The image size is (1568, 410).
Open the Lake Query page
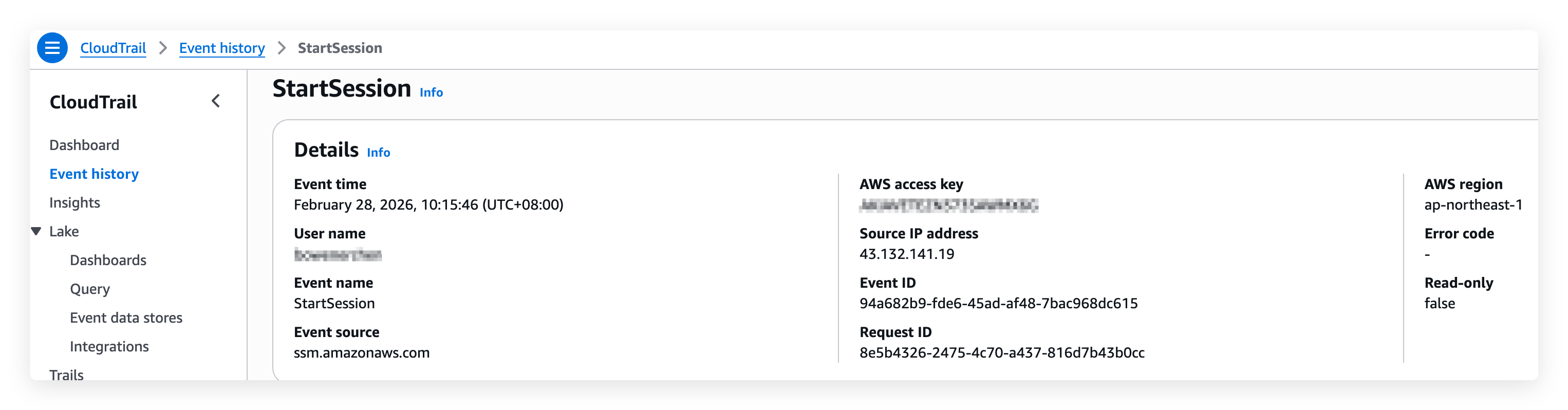click(89, 289)
